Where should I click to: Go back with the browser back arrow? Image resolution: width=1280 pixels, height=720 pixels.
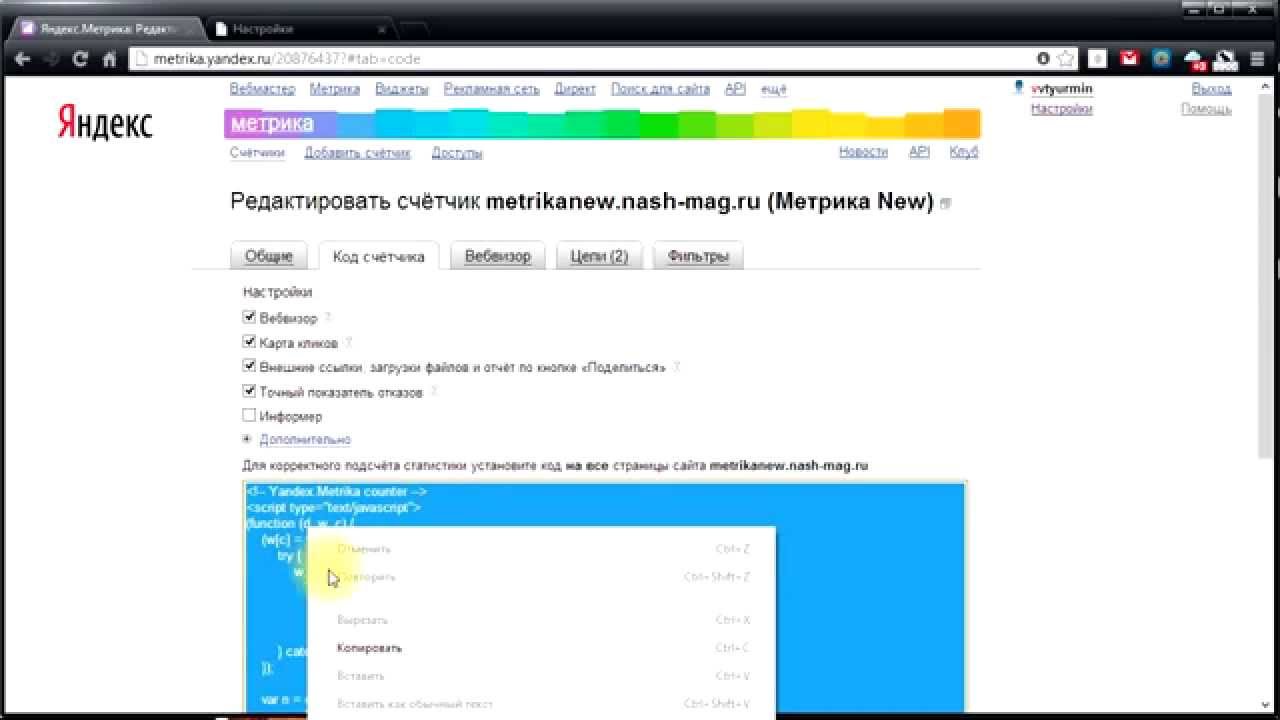coord(23,59)
